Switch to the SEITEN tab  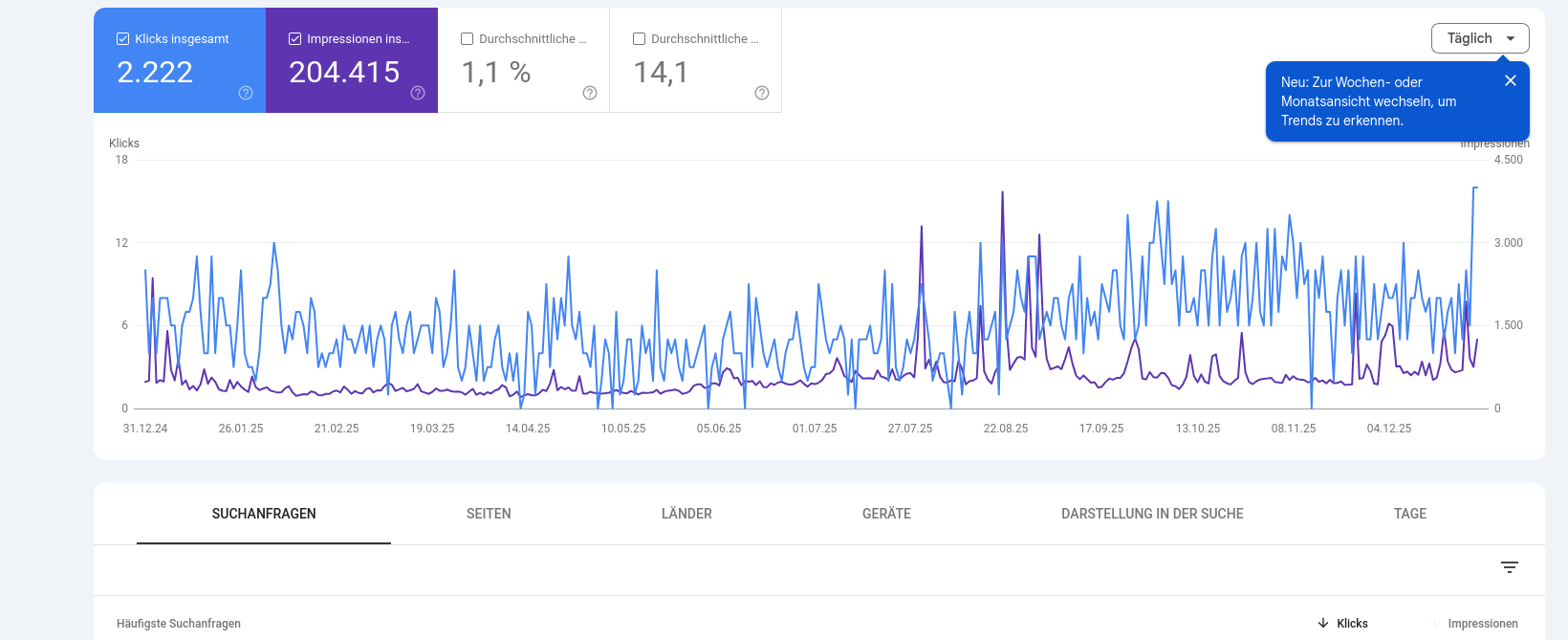(x=489, y=514)
